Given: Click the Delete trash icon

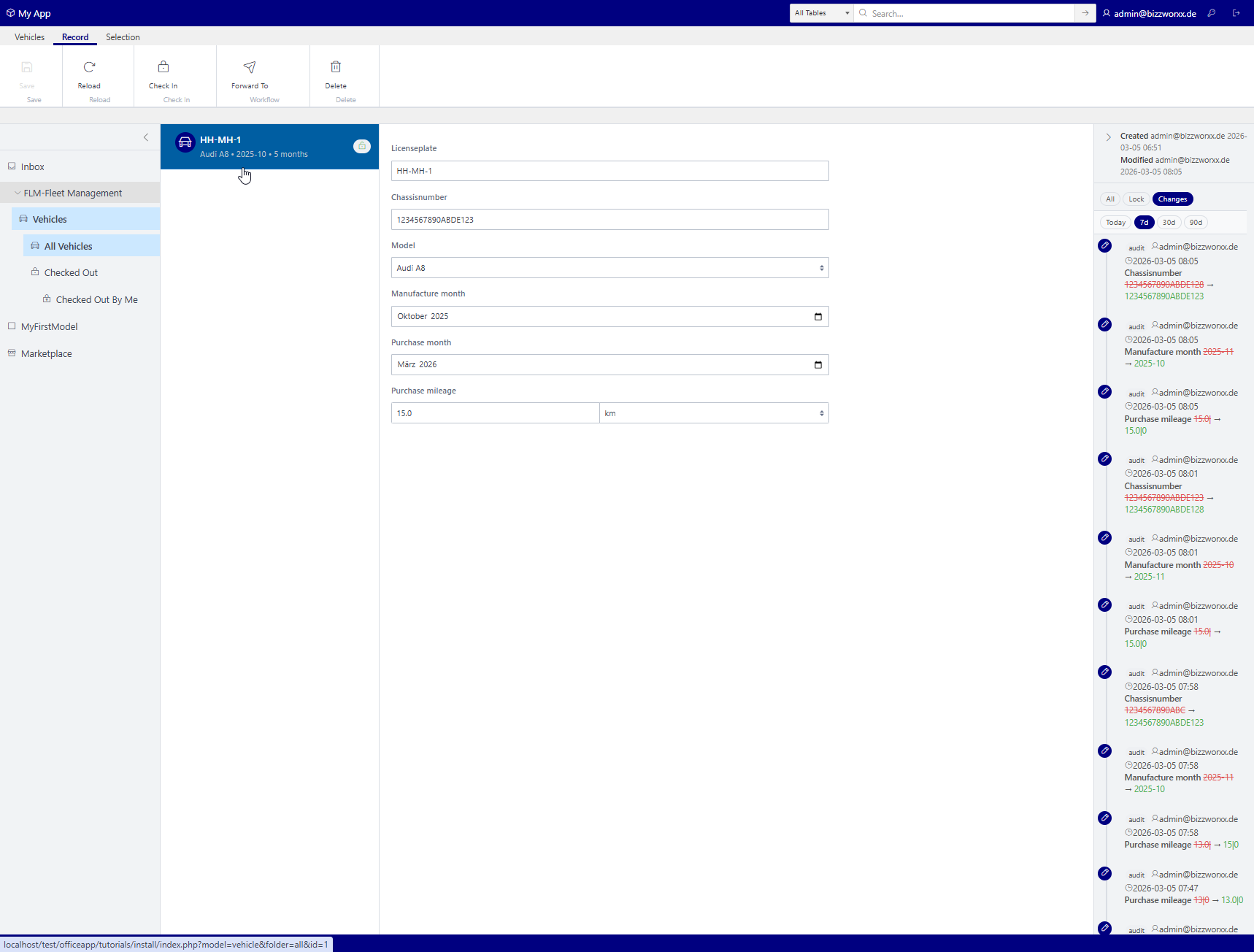Looking at the screenshot, I should (x=336, y=67).
